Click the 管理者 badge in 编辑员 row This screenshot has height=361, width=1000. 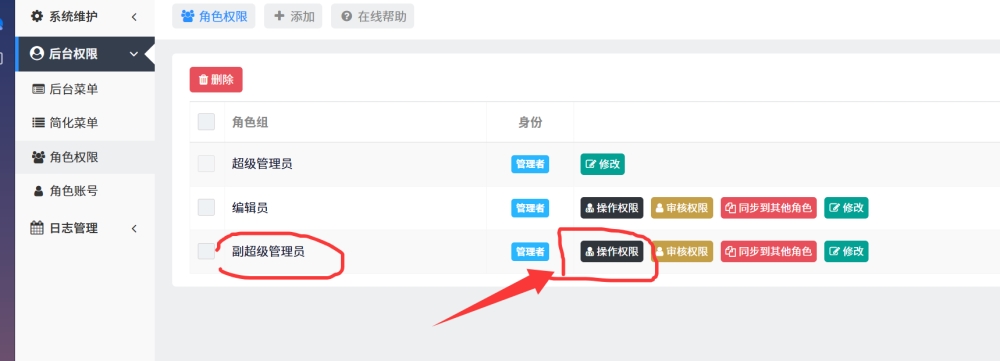pyautogui.click(x=530, y=208)
